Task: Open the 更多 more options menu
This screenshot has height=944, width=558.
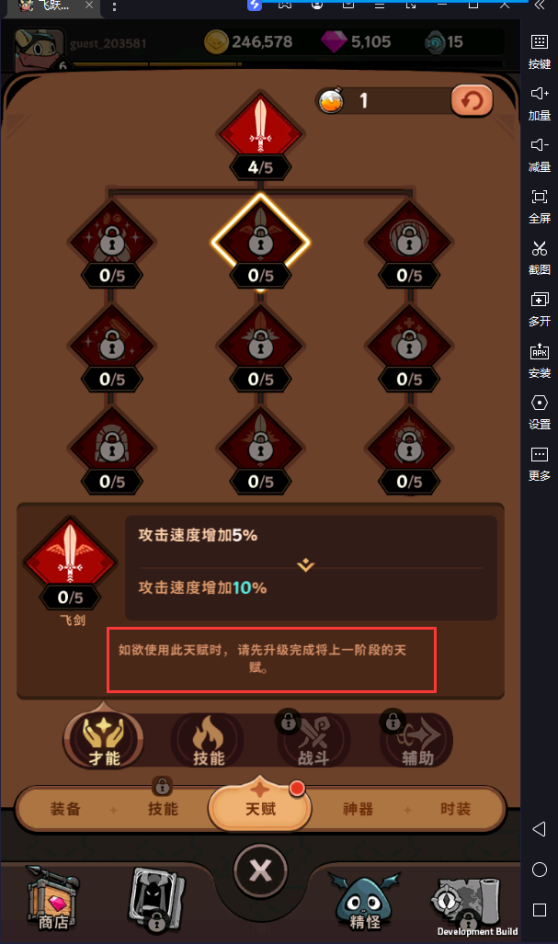Action: click(x=539, y=463)
